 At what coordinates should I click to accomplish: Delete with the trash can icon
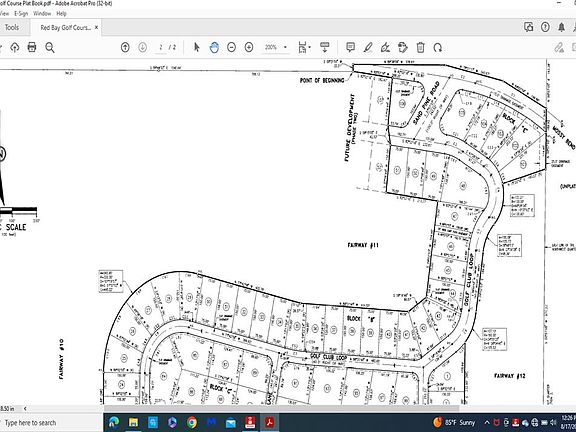[421, 47]
